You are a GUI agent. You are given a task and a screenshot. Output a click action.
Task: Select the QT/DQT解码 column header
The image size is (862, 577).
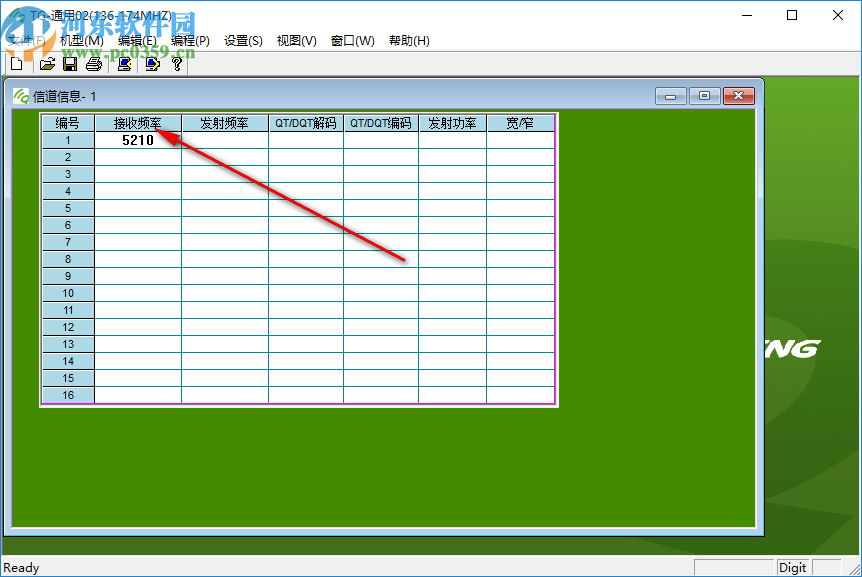coord(306,123)
